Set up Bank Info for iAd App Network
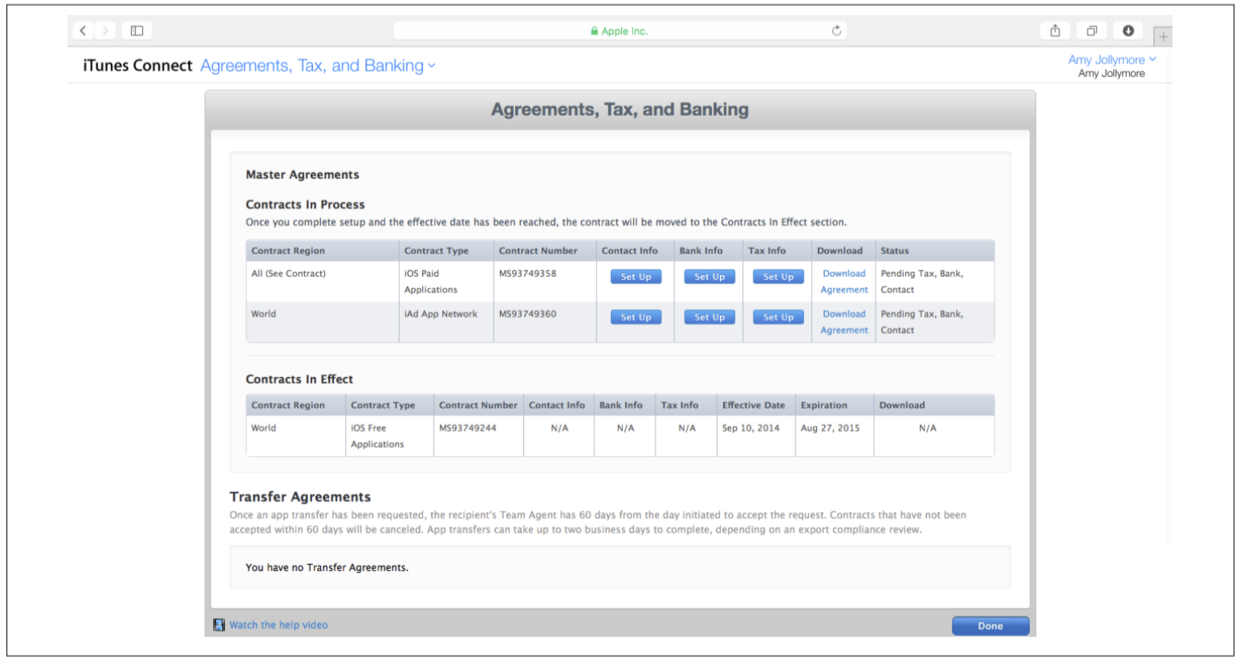The image size is (1240, 661). pyautogui.click(x=709, y=317)
